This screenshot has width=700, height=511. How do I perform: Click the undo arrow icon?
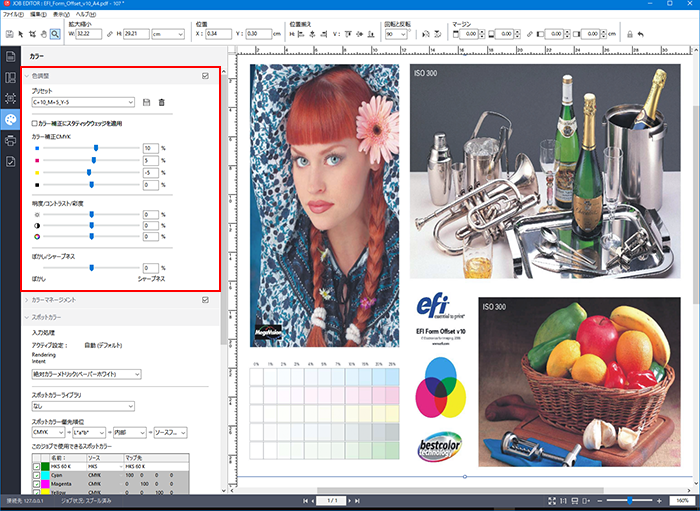[641, 34]
